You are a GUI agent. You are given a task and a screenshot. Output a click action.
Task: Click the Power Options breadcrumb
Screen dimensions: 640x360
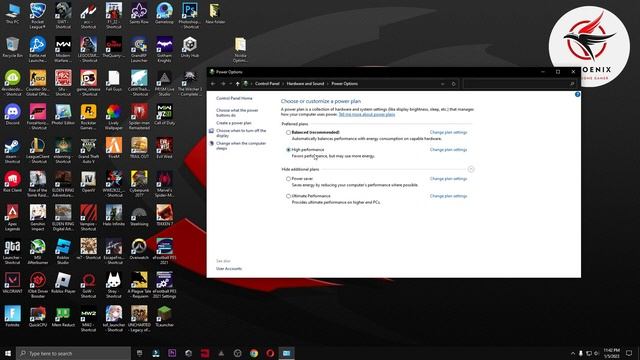click(x=344, y=84)
